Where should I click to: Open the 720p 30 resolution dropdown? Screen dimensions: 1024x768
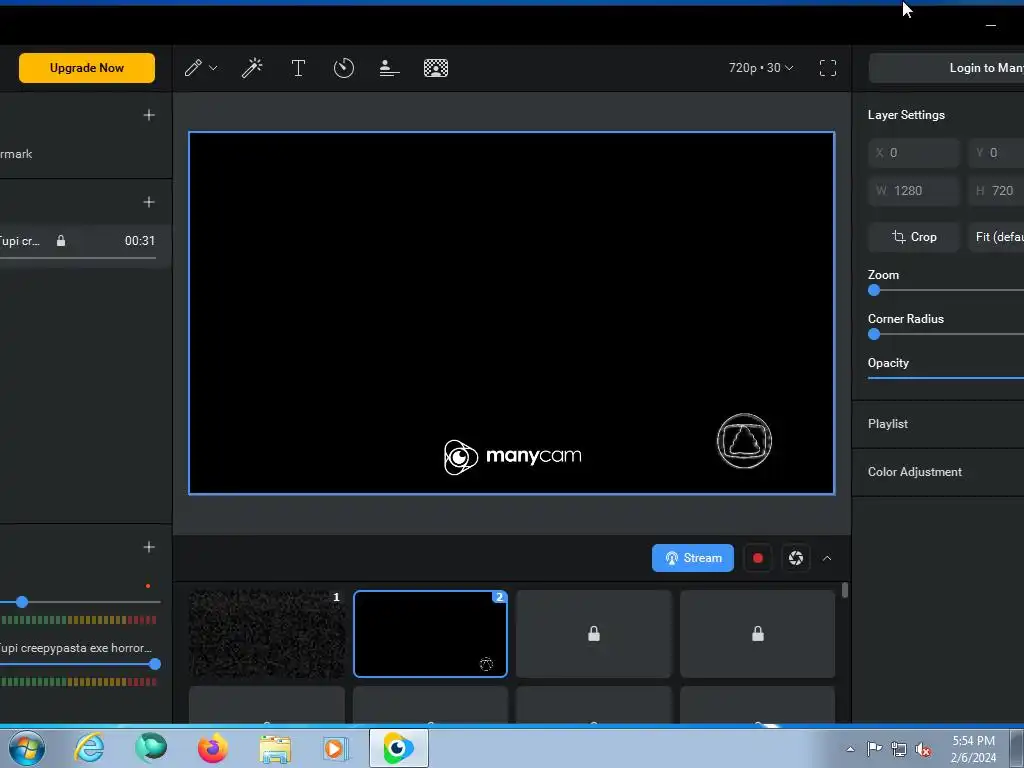[761, 68]
